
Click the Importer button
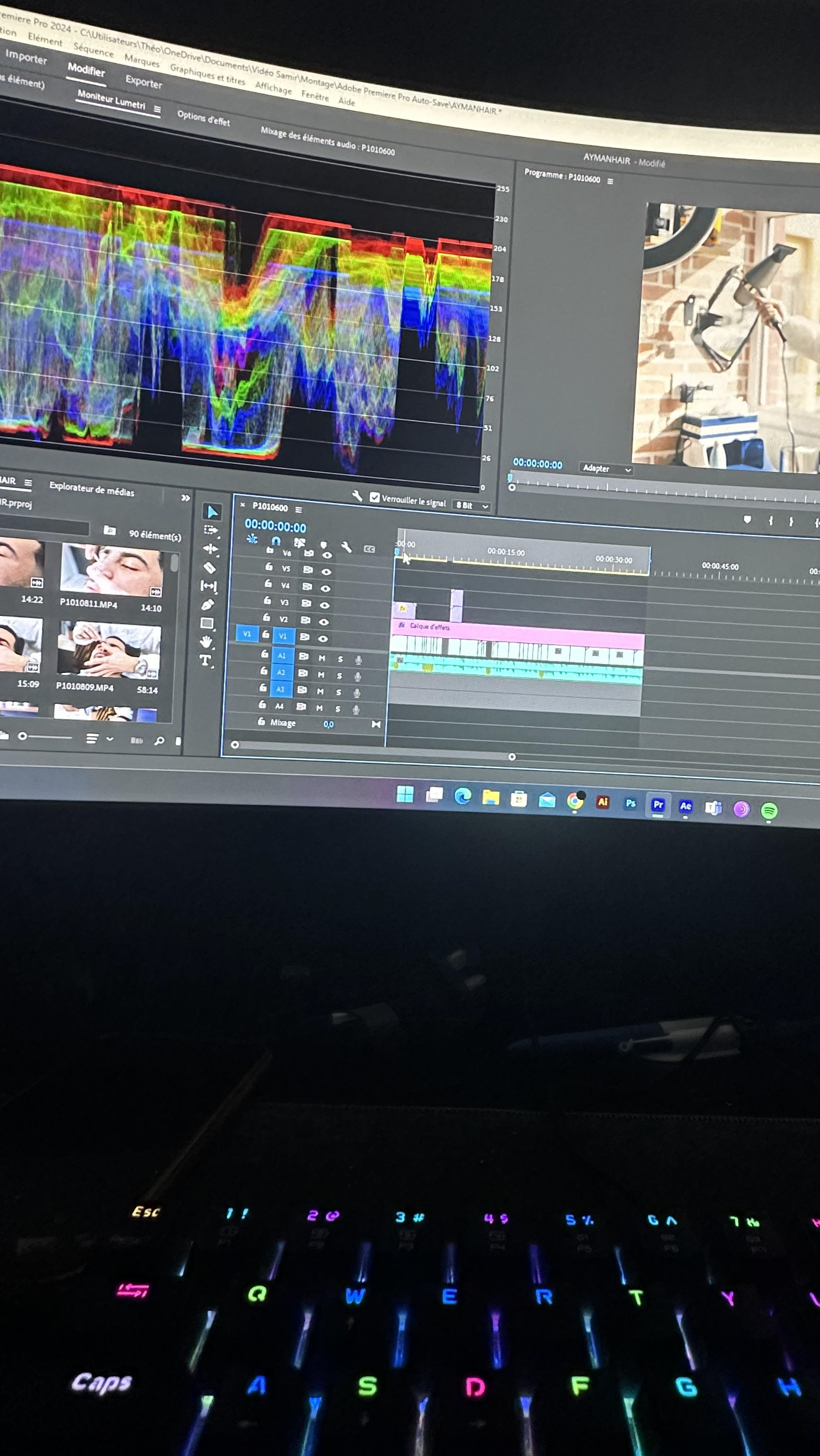tap(26, 58)
